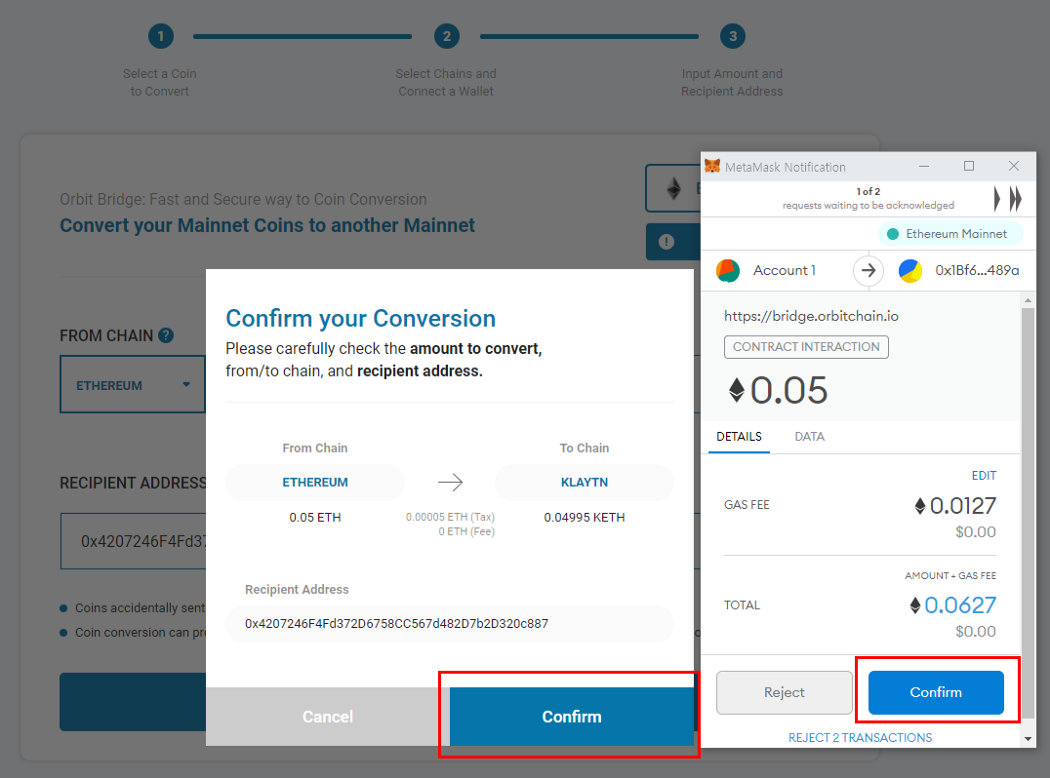The height and width of the screenshot is (778, 1050).
Task: Click the 0.05 ETH amount text
Action: click(x=315, y=517)
